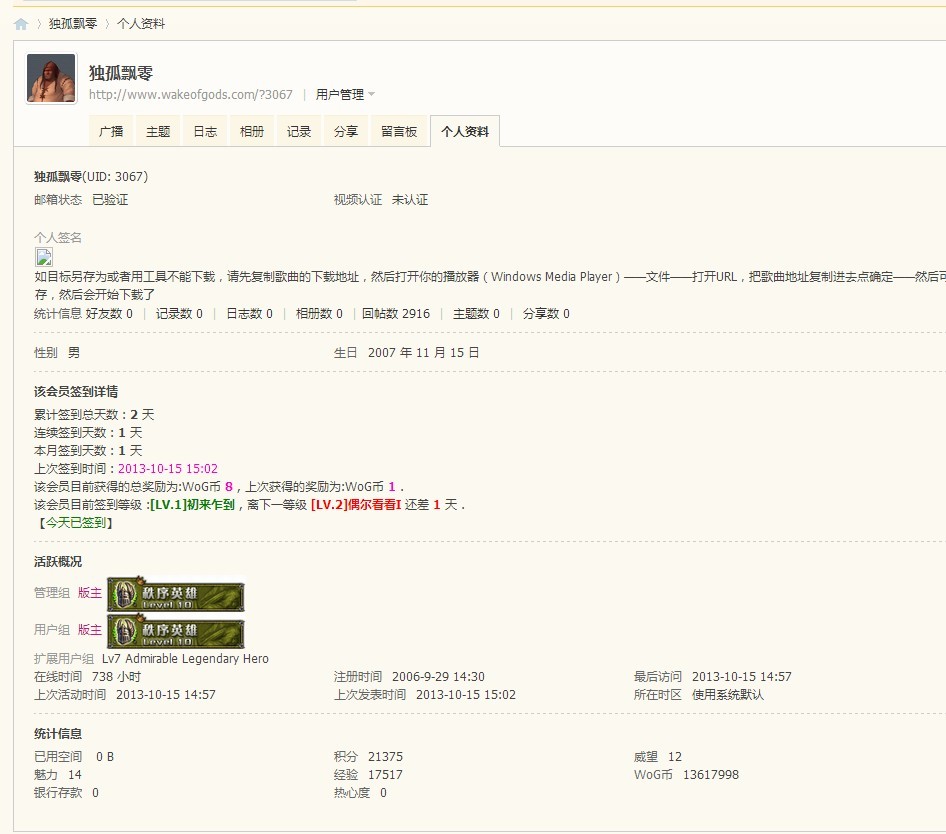The image size is (946, 834).
Task: Click the [LV.1]初来乍到 level text
Action: pyautogui.click(x=192, y=505)
